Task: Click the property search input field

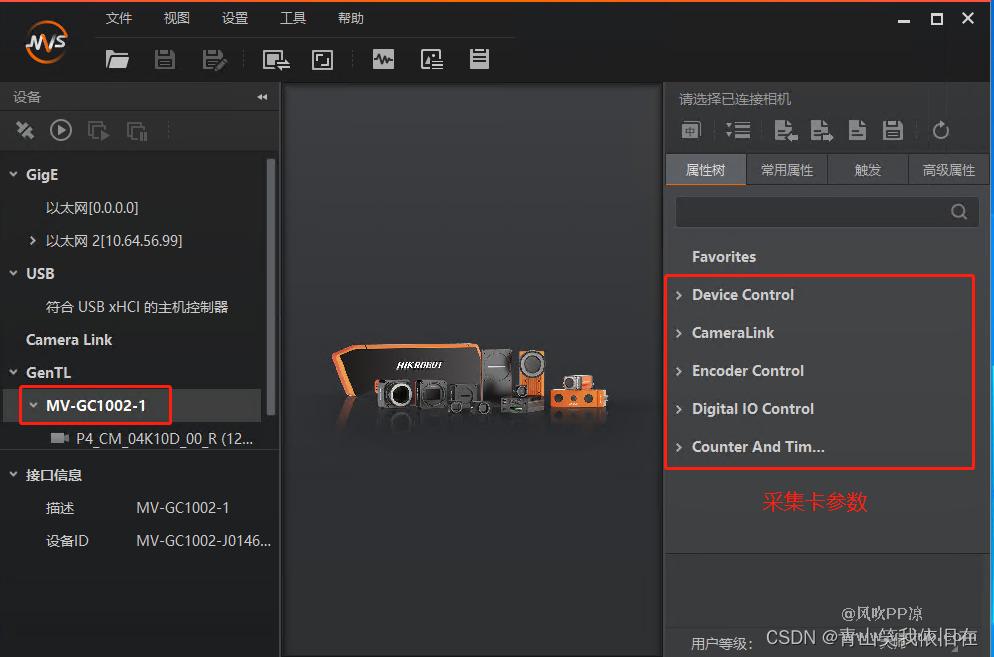Action: click(810, 212)
